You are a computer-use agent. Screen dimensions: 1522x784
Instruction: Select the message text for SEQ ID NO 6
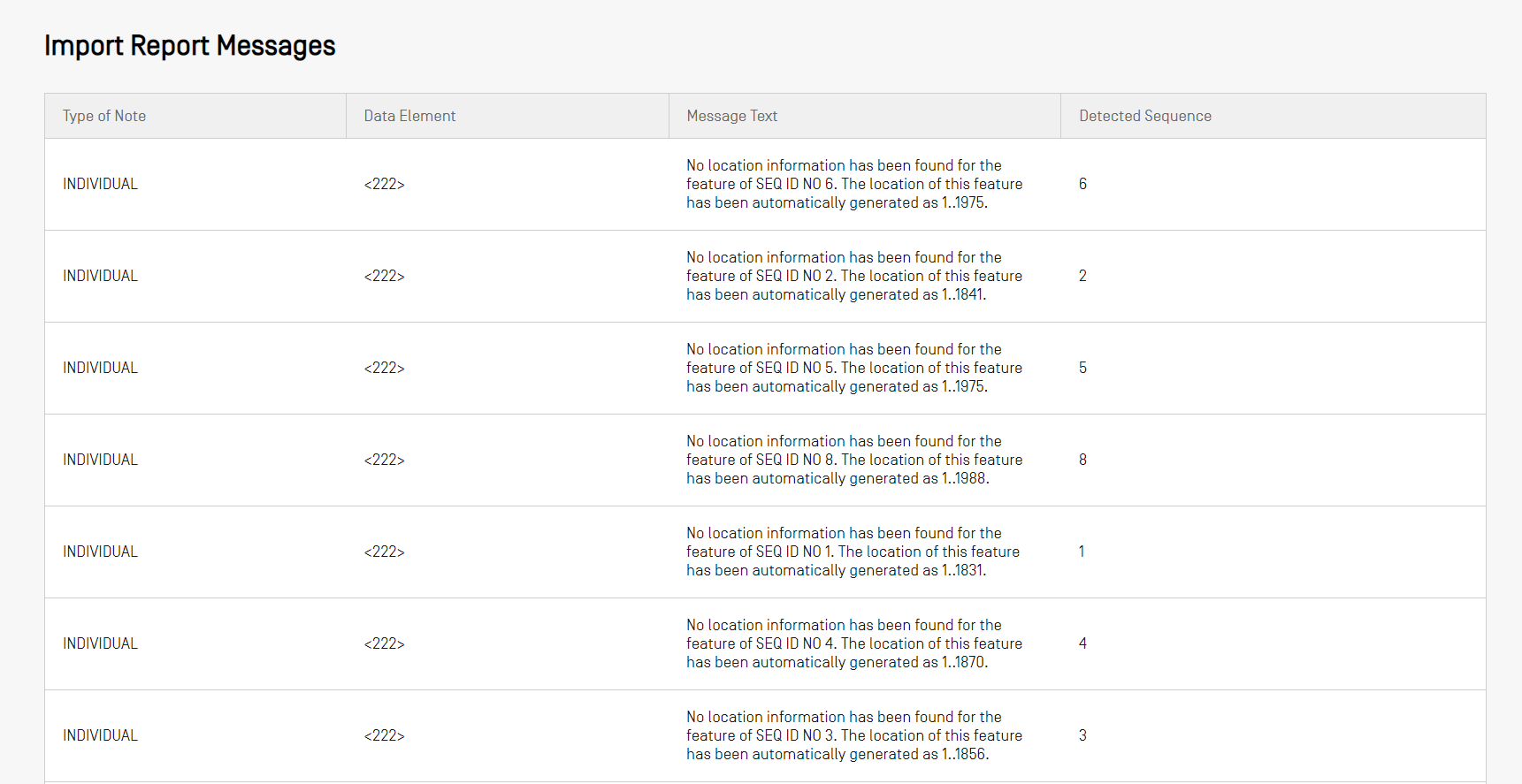(x=853, y=184)
